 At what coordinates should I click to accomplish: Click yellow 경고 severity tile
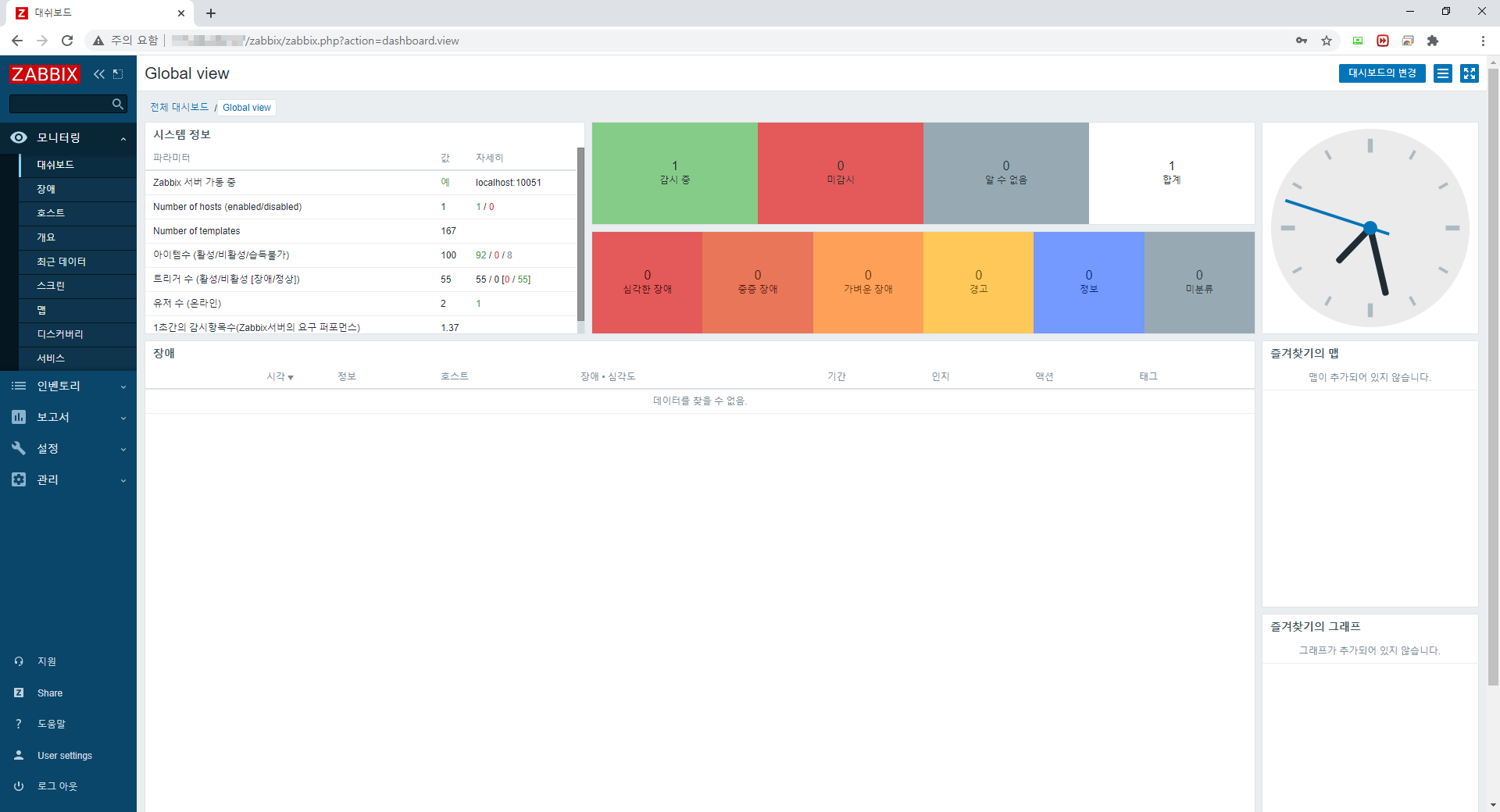click(978, 283)
